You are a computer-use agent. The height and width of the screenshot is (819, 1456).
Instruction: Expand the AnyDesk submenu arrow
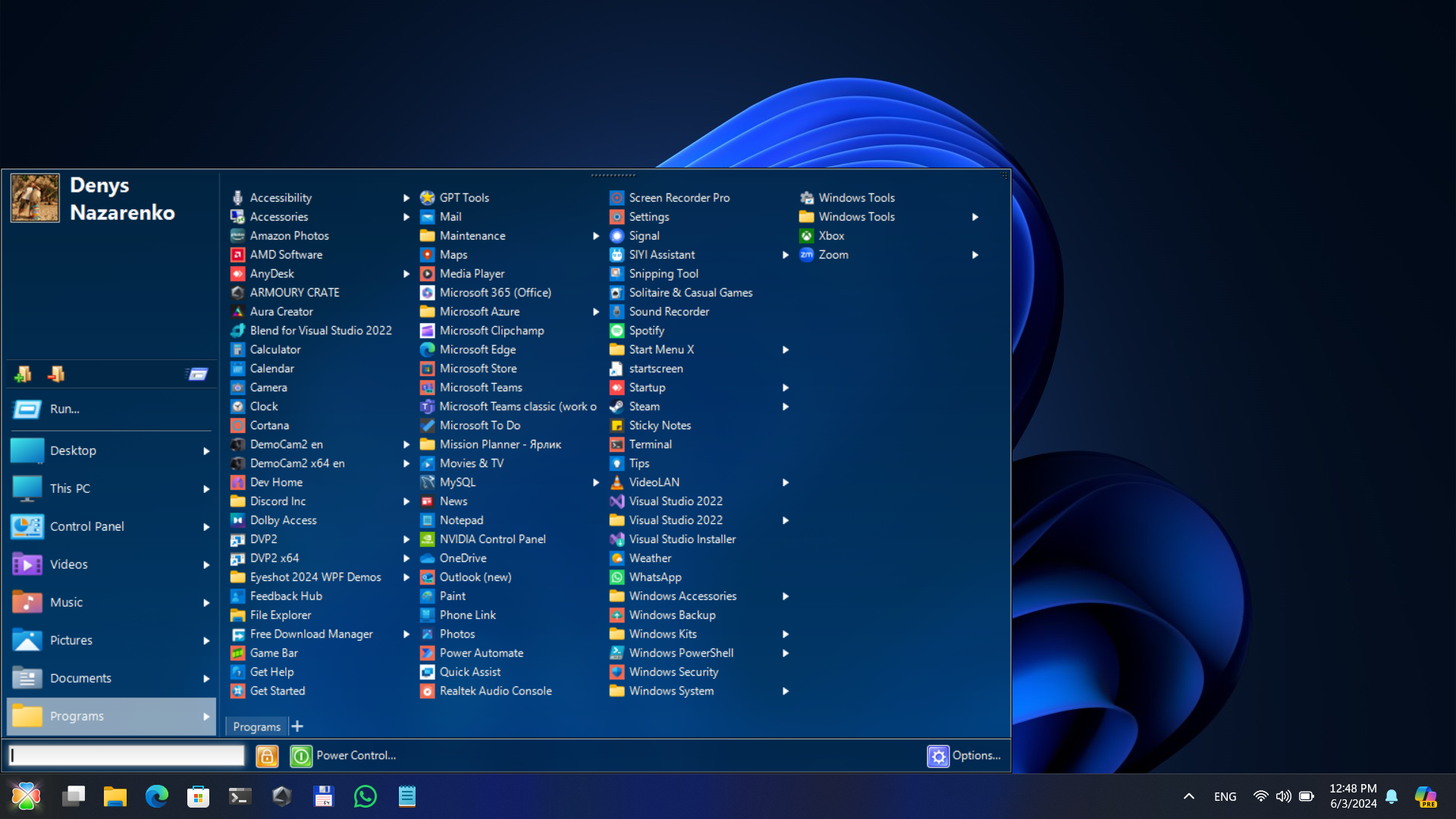[x=406, y=274]
